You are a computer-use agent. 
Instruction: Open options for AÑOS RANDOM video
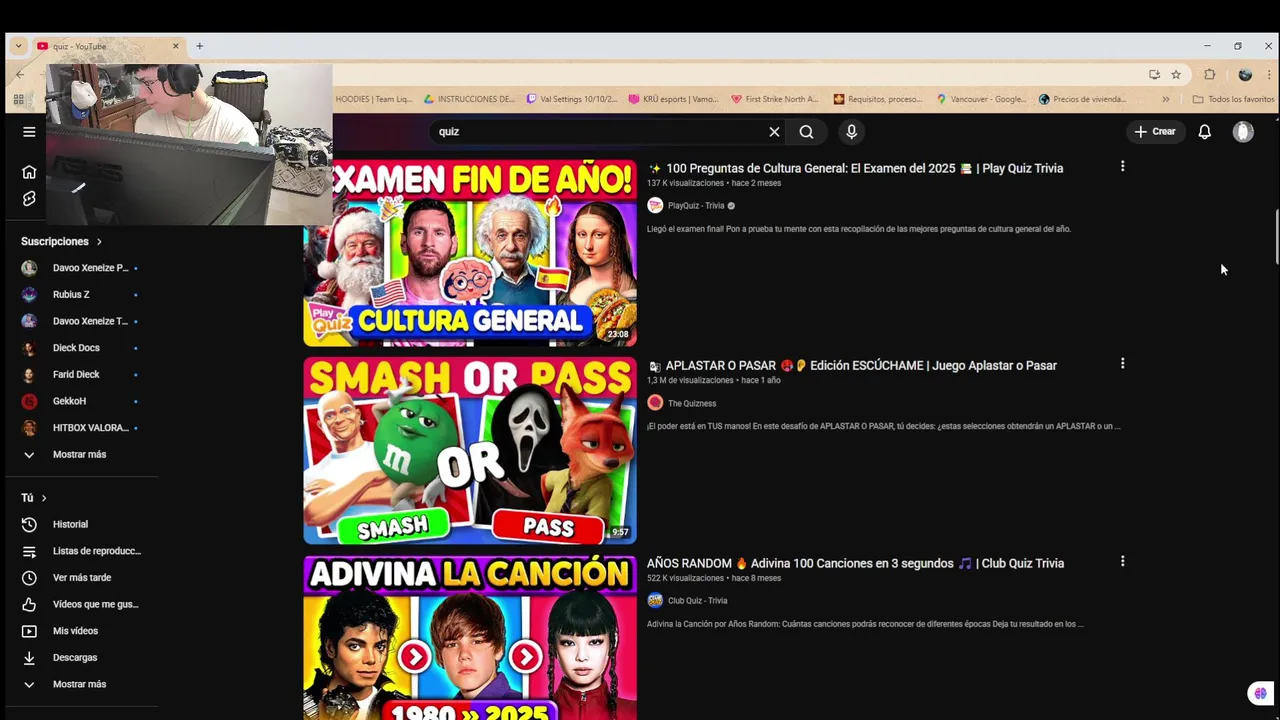tap(1122, 562)
